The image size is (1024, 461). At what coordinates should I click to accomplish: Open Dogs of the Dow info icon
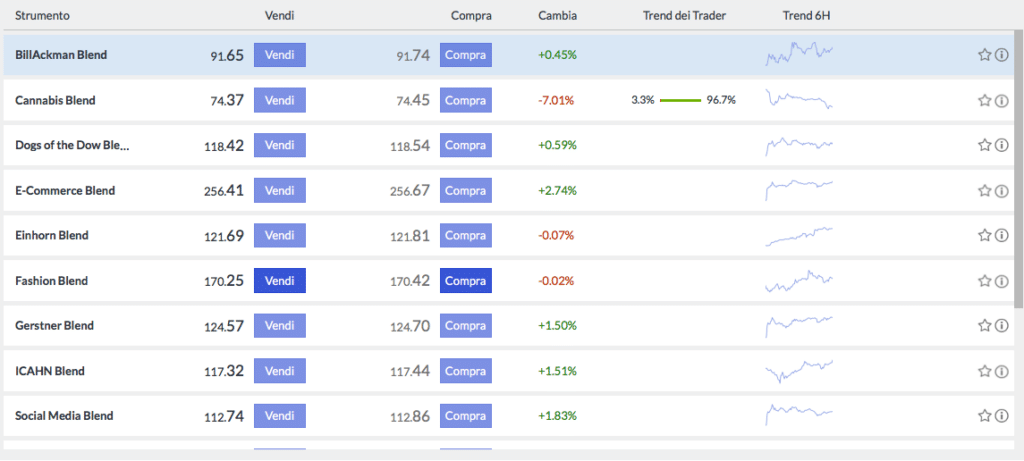(x=1001, y=145)
